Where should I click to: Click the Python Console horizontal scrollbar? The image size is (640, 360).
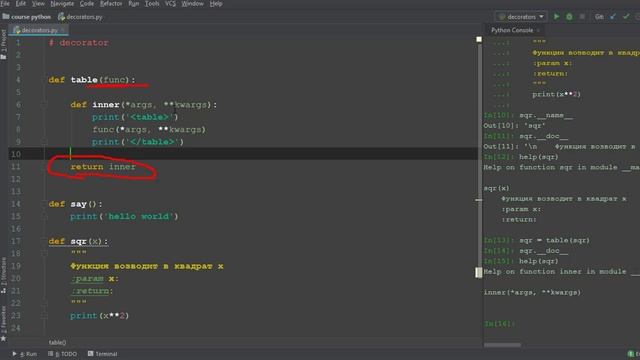pos(502,345)
